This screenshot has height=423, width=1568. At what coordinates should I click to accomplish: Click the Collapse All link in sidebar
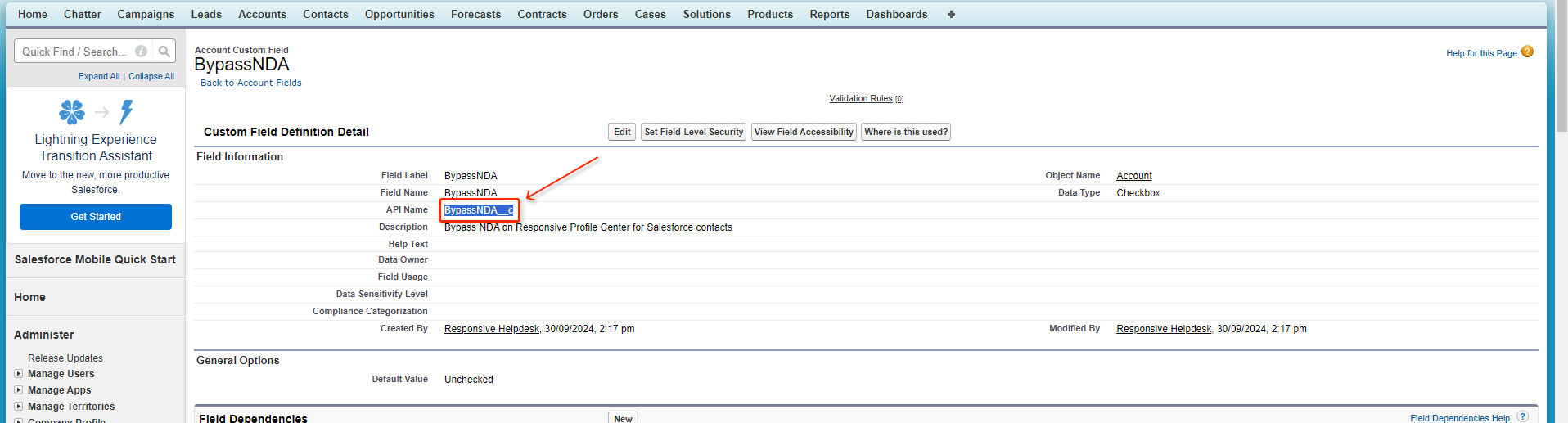point(151,76)
